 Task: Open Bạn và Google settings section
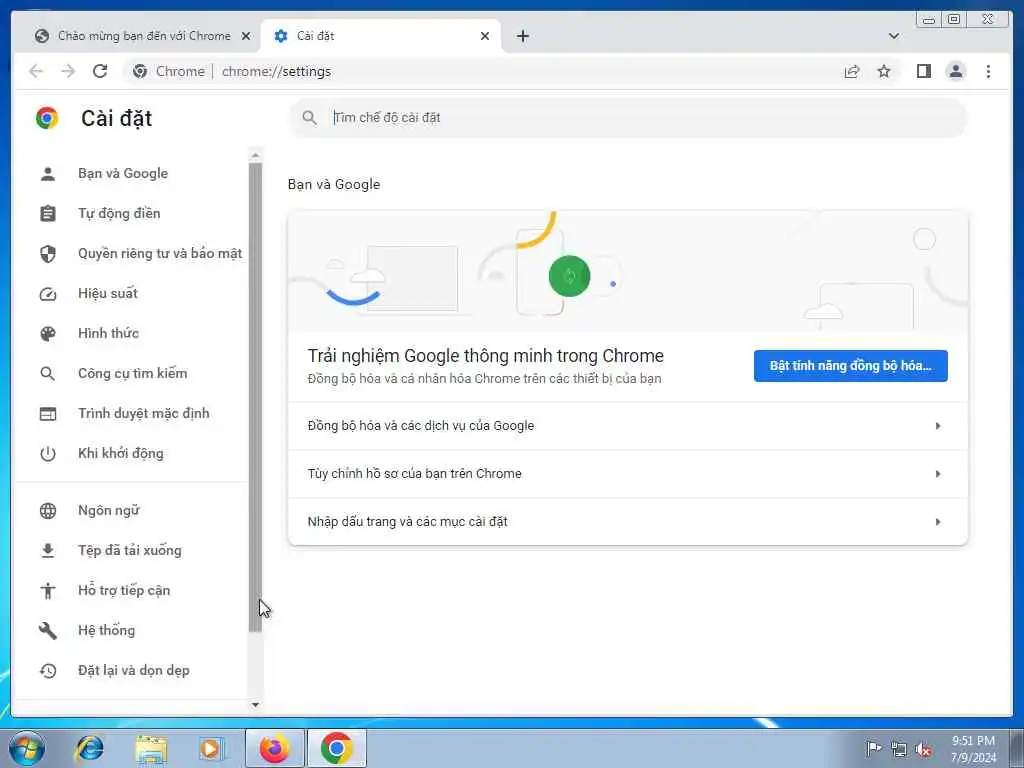123,174
